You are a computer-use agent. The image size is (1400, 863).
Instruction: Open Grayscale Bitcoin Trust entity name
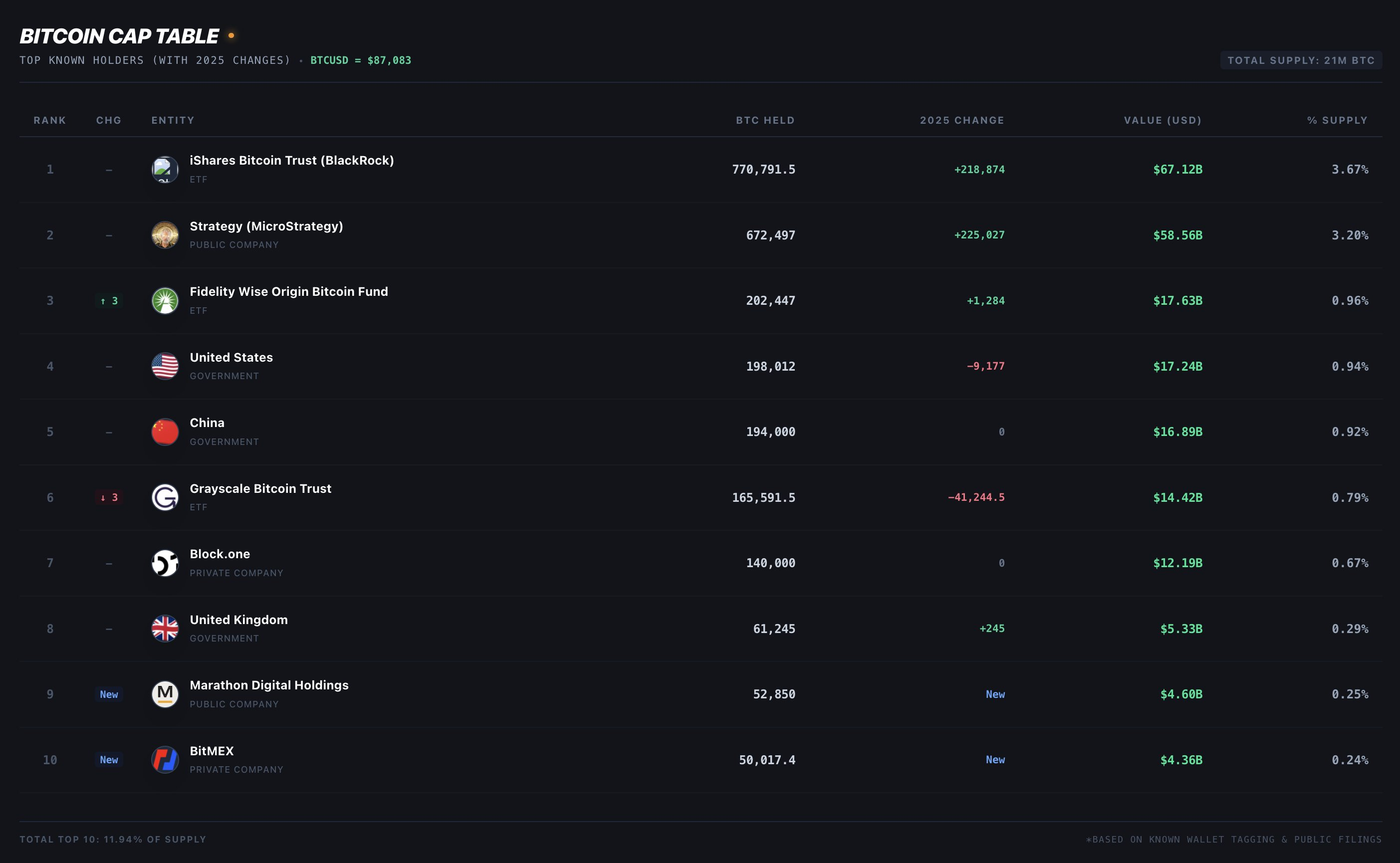tap(260, 488)
